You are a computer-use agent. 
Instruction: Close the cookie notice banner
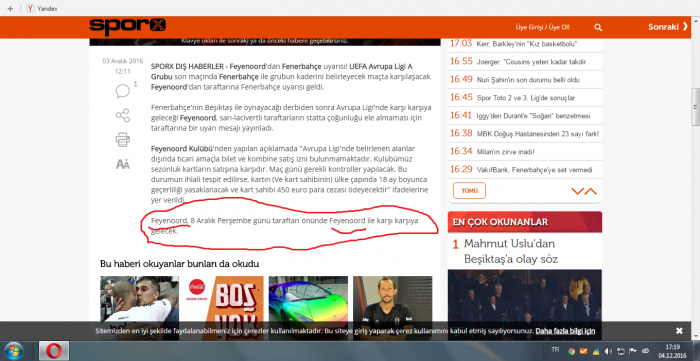click(679, 331)
